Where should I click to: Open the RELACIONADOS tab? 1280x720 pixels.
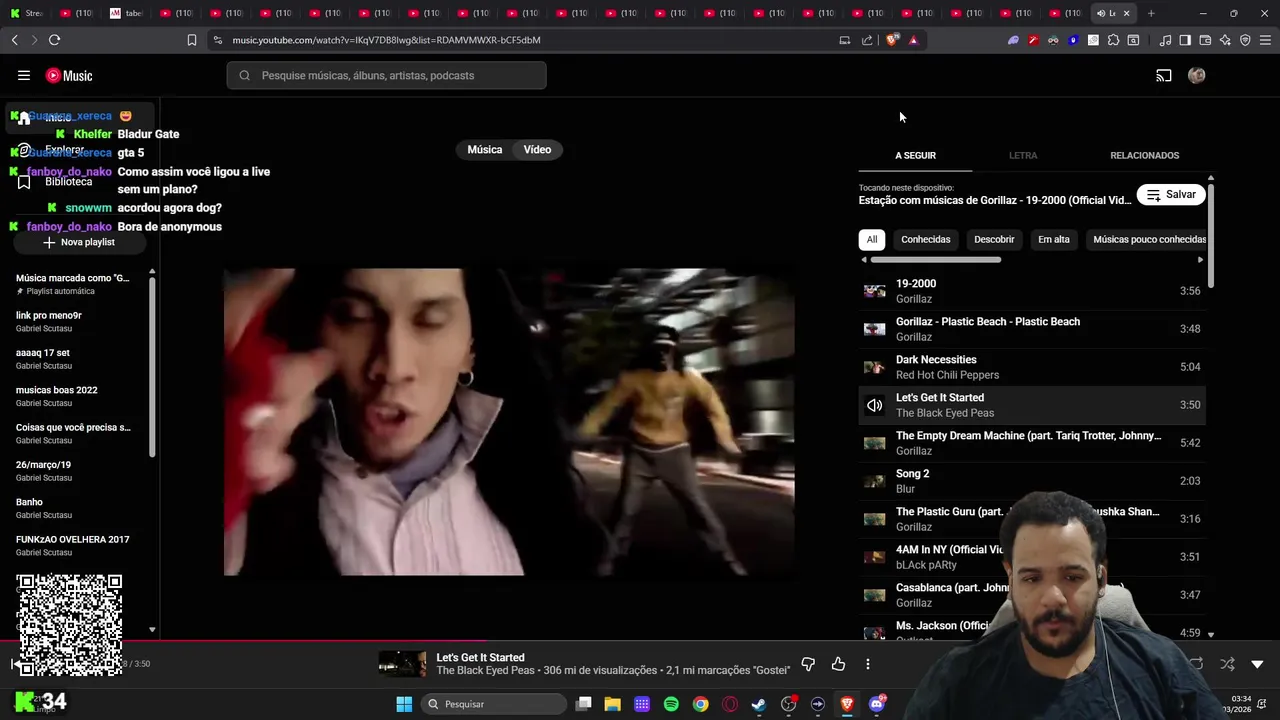pos(1144,155)
